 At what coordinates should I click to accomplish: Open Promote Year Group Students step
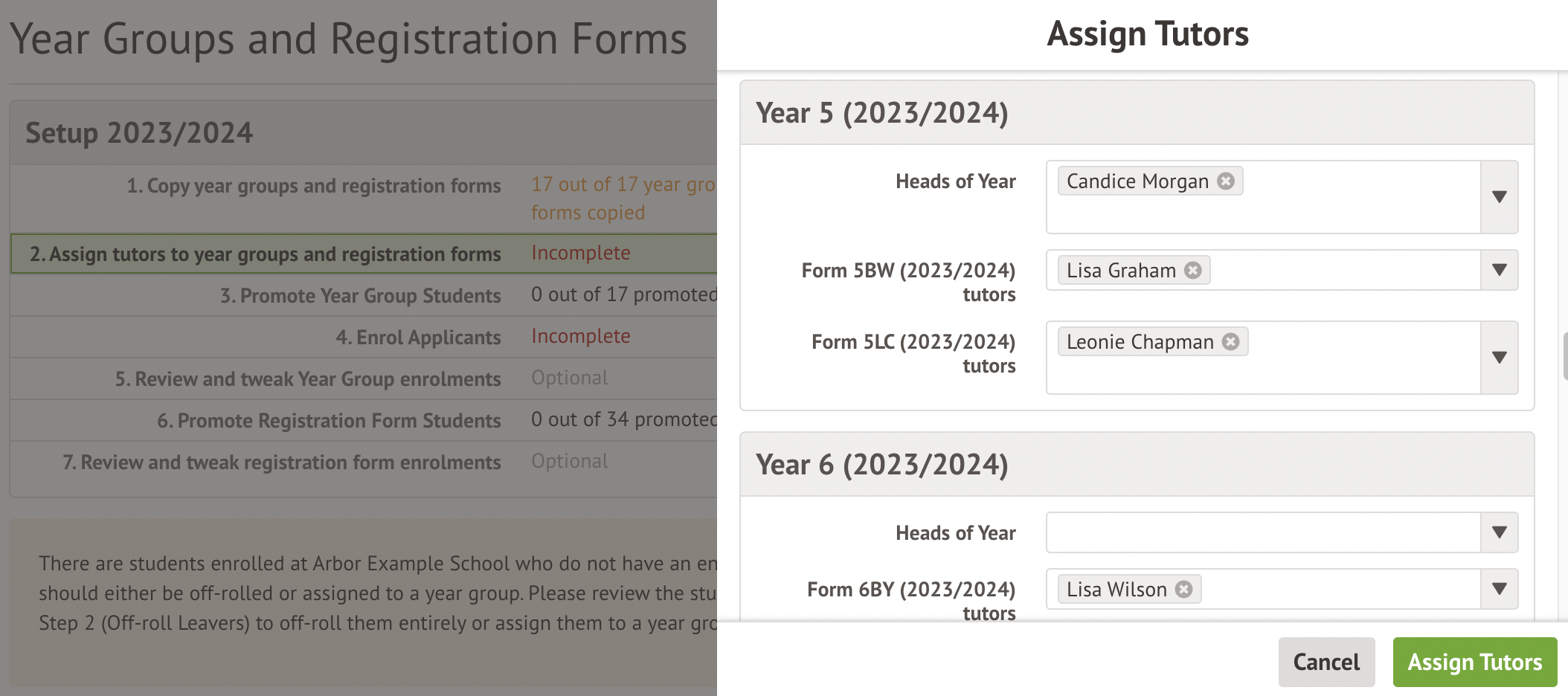tap(360, 296)
